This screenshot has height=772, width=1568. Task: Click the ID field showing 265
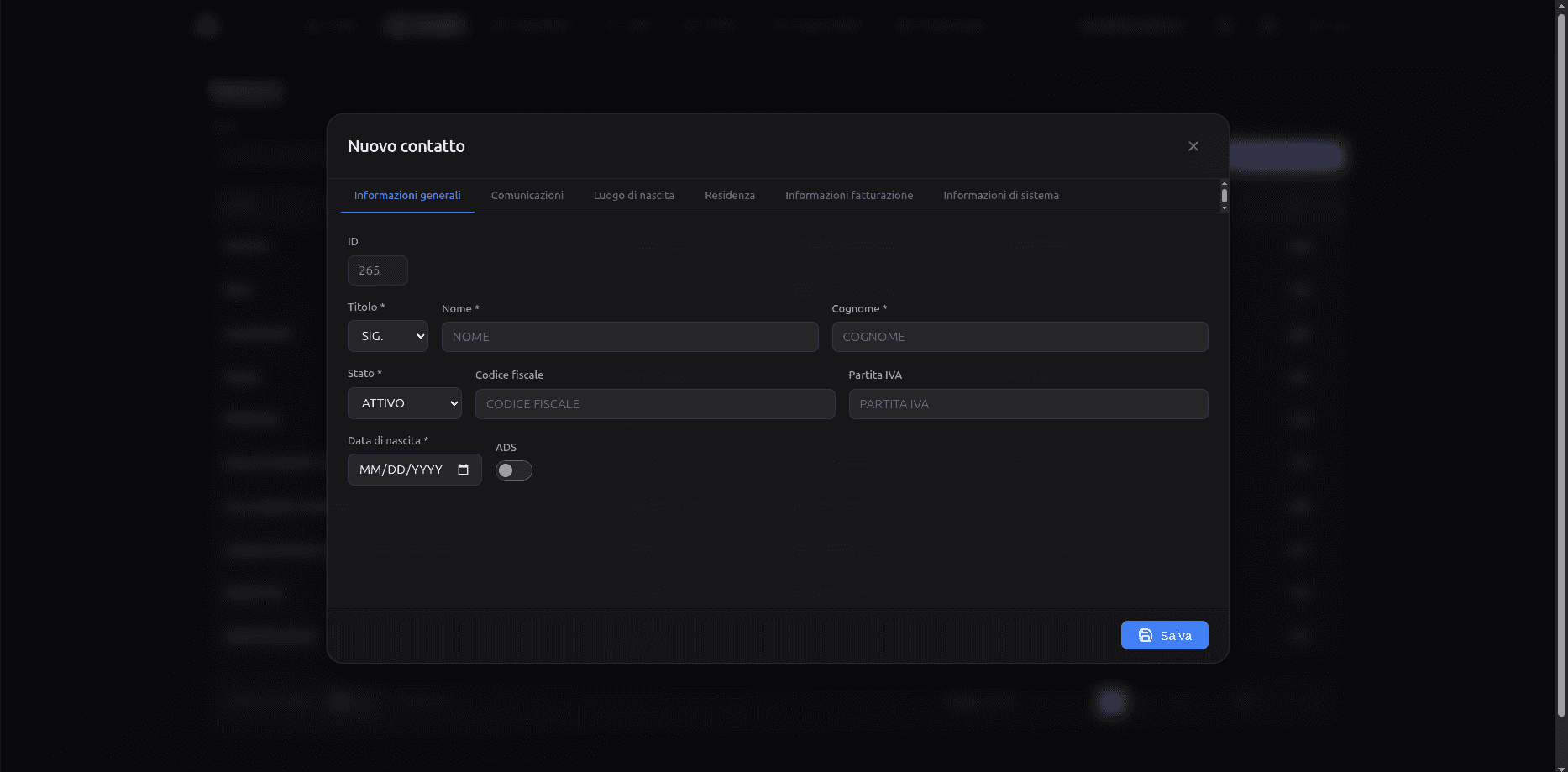coord(377,270)
